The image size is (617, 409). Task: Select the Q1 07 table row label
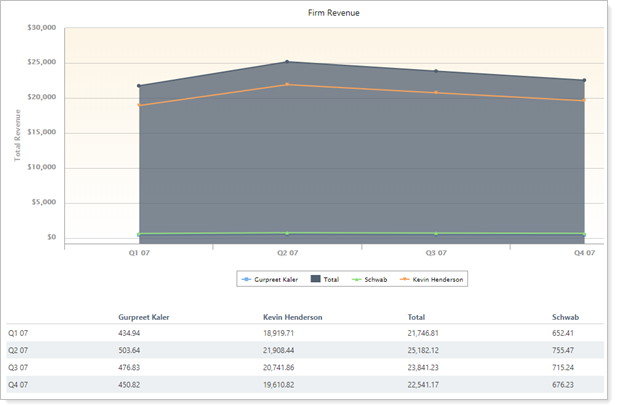(x=20, y=333)
